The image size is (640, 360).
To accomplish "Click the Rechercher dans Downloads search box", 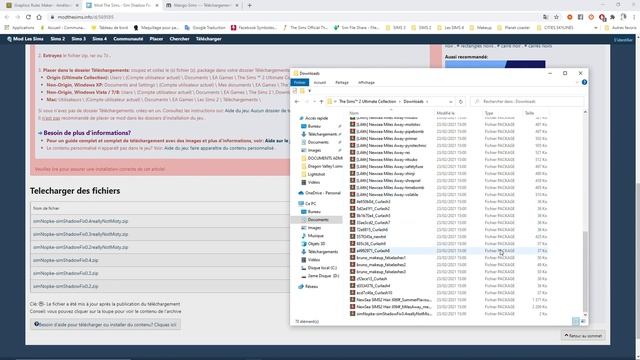I will pos(527,102).
